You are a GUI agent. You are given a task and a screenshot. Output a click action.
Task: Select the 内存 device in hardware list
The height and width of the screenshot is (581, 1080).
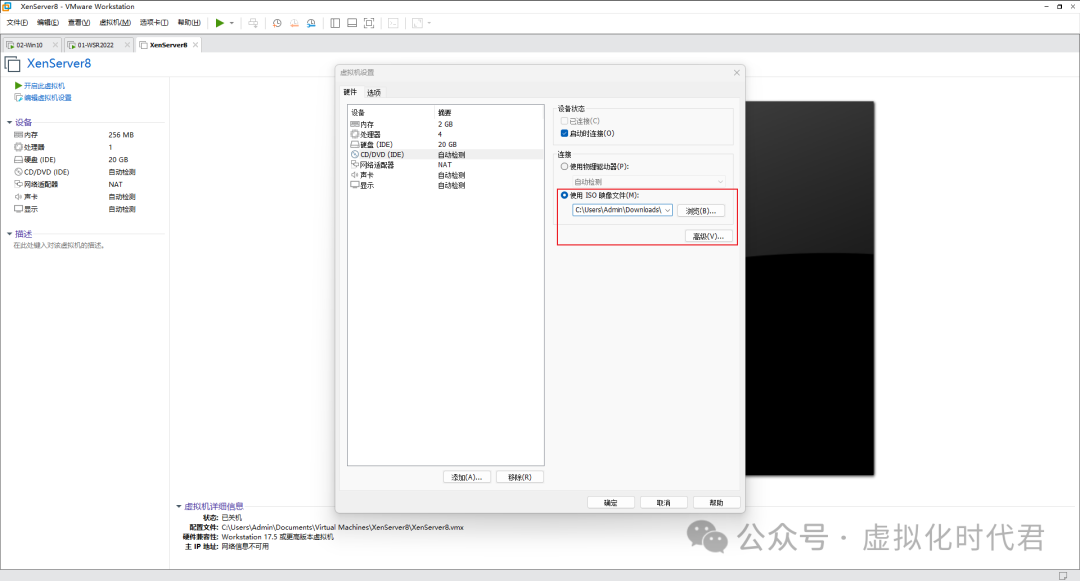coord(366,123)
